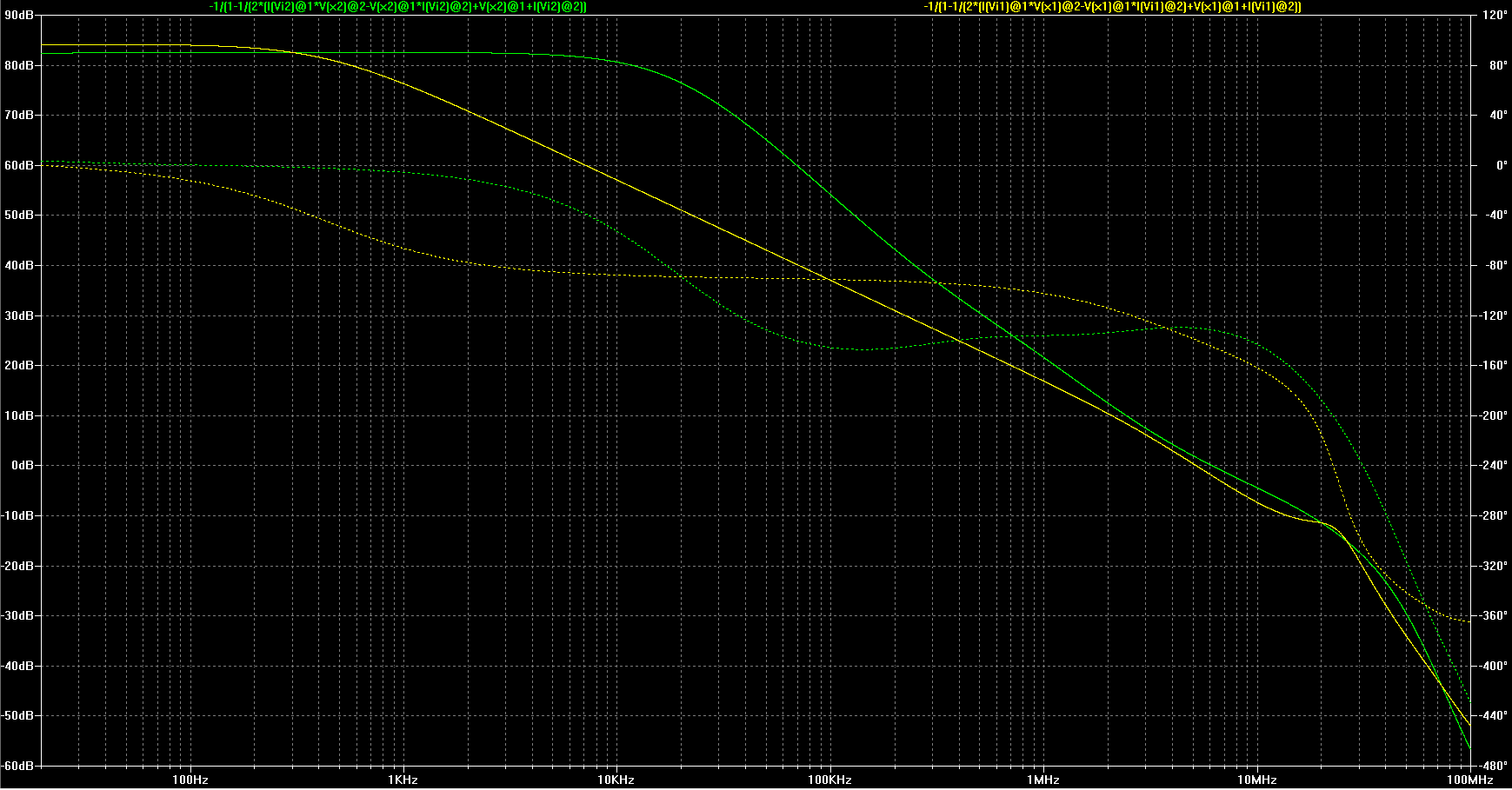Image resolution: width=1512 pixels, height=790 pixels.
Task: Click the "1MHz" frequency axis label
Action: [1043, 780]
